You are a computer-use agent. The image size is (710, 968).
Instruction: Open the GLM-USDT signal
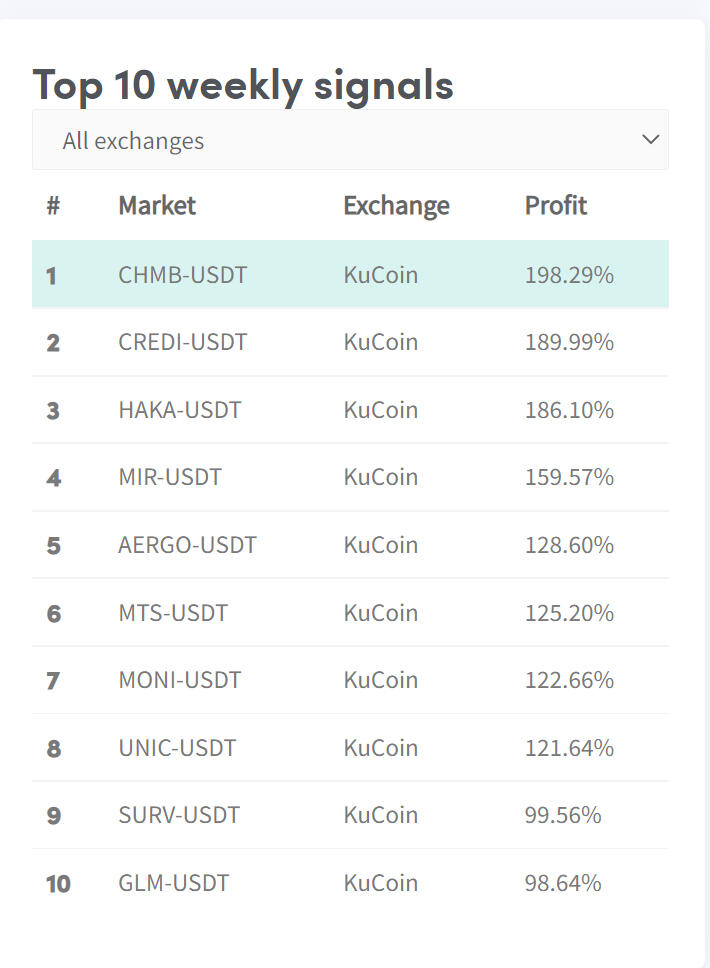(x=173, y=883)
